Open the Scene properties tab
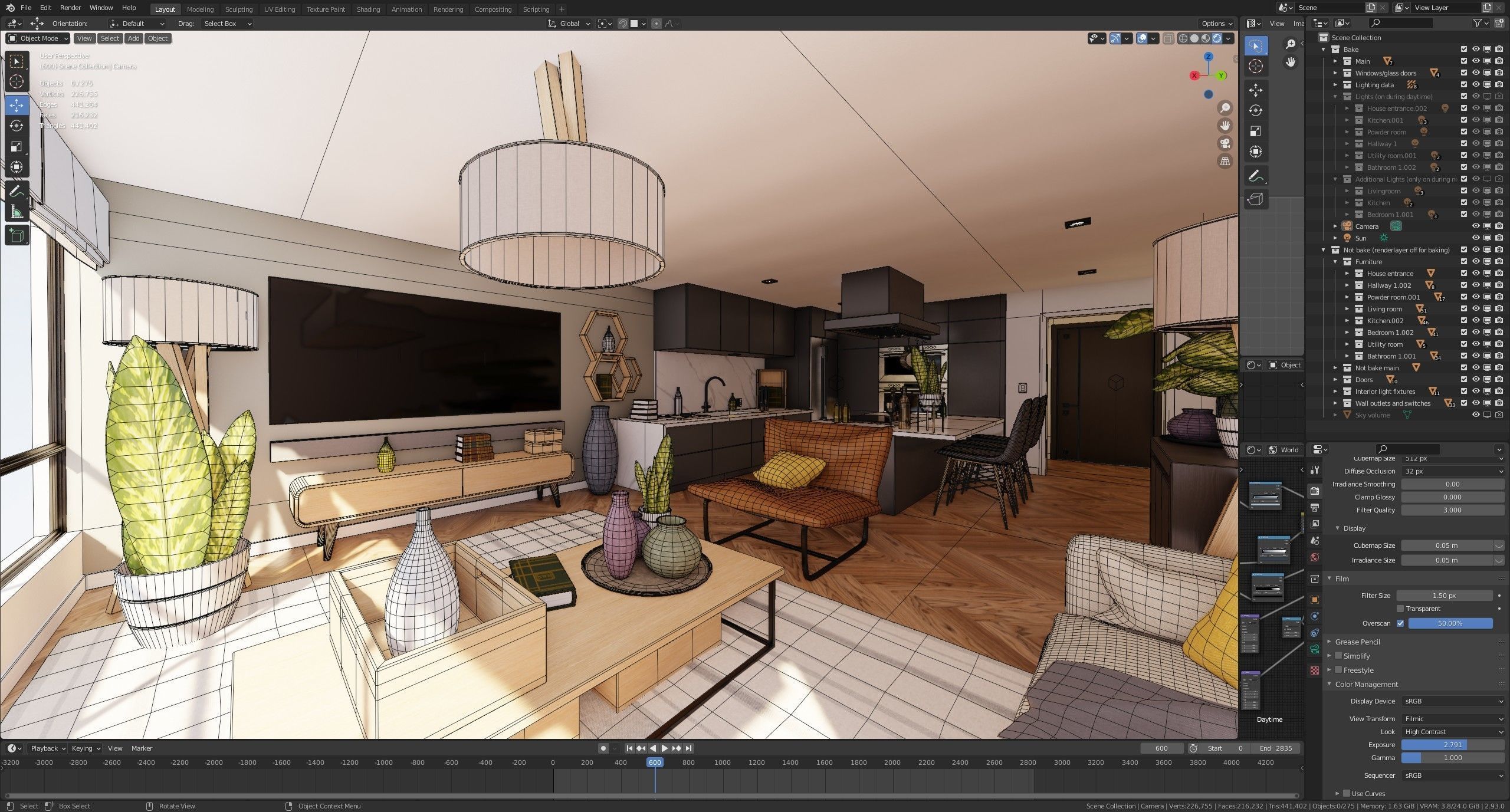This screenshot has width=1510, height=812. pos(1314,541)
